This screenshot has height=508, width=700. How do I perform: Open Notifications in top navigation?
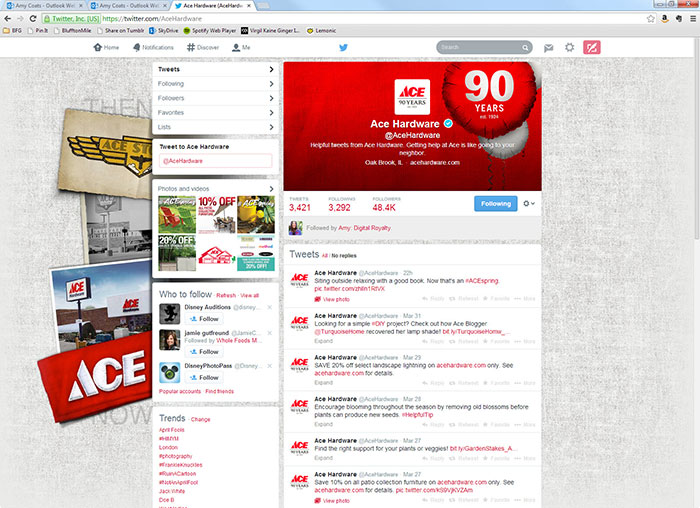tap(153, 47)
